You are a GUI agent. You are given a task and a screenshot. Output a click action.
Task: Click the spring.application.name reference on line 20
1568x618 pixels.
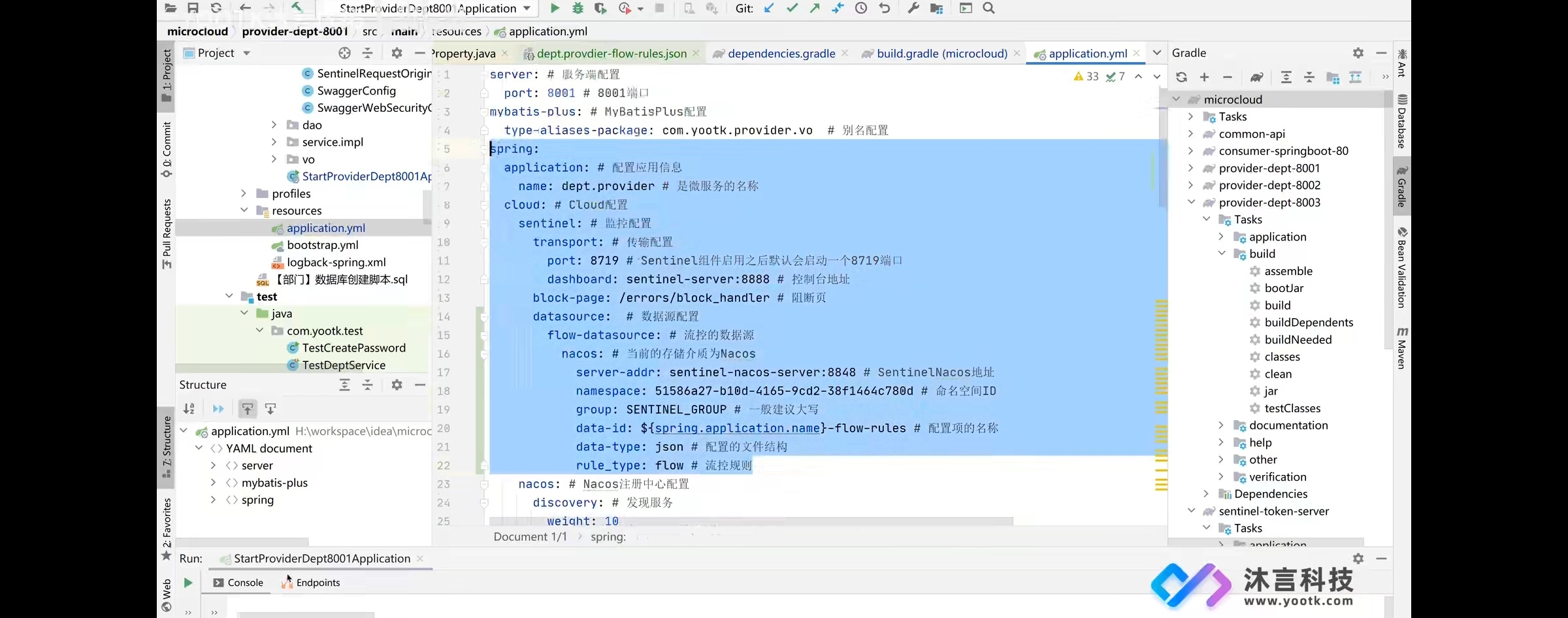tap(737, 429)
